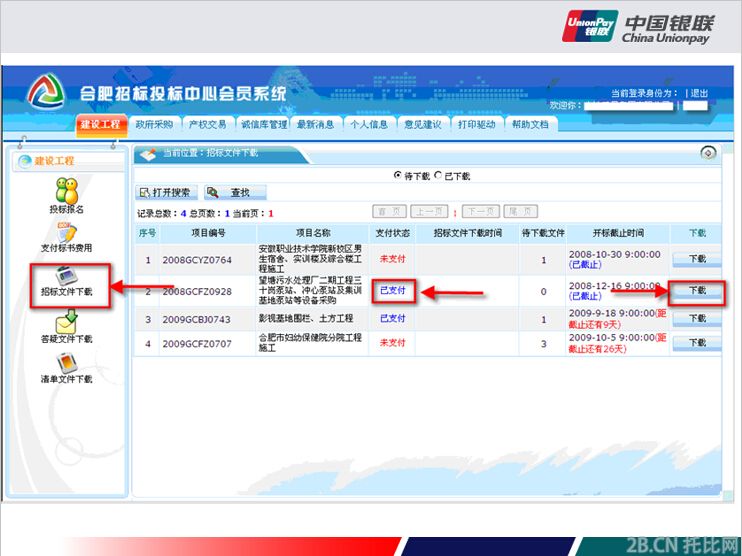Open the 诚信库管理 tab

click(x=263, y=125)
